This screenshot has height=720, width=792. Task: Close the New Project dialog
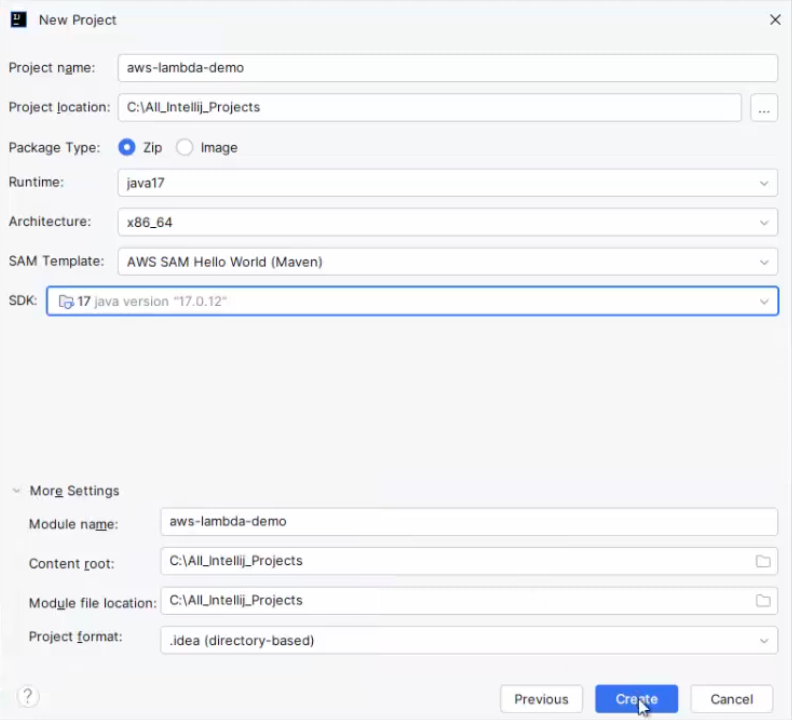(x=775, y=20)
